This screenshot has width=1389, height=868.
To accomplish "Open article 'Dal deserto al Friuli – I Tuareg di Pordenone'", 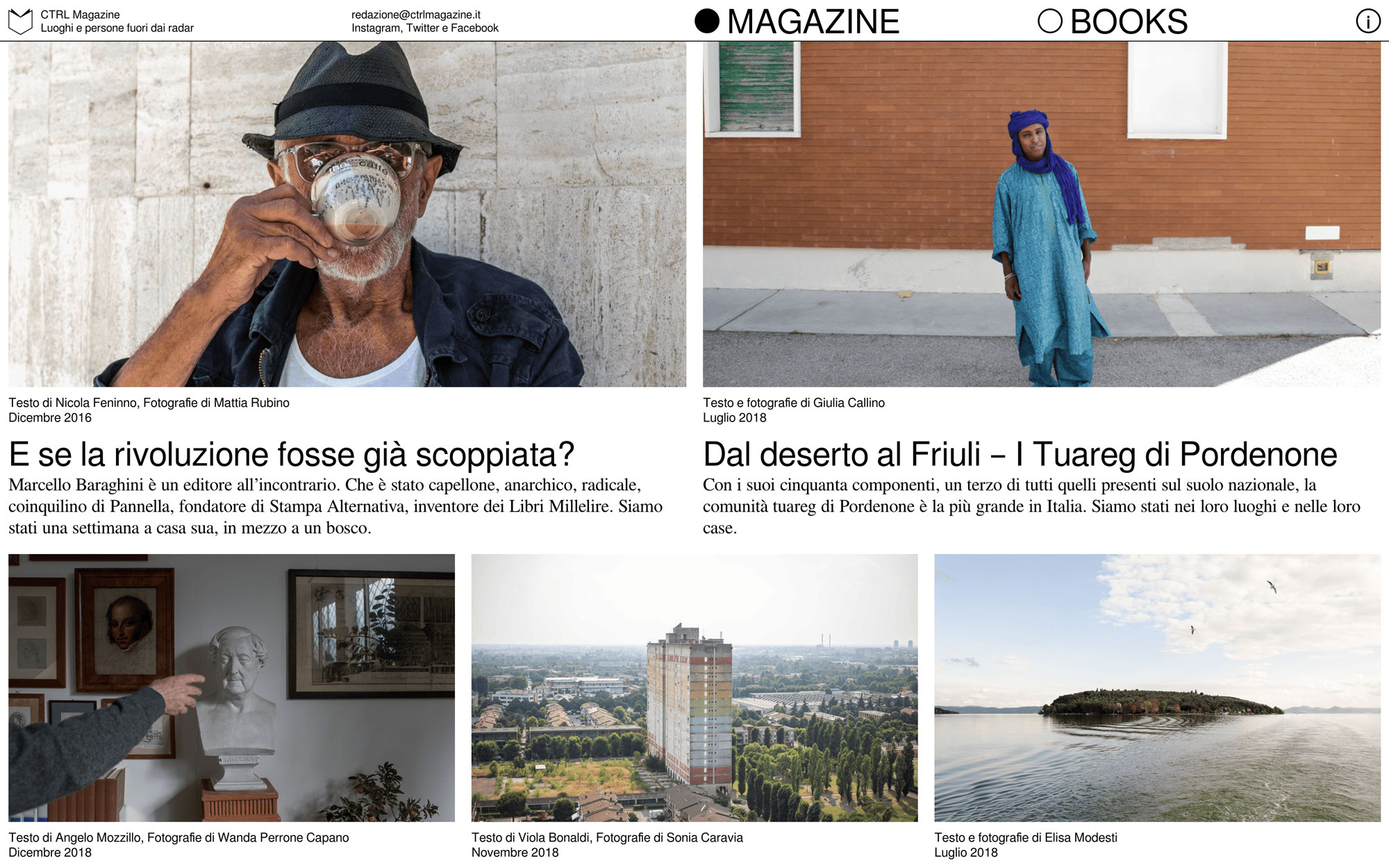I will tap(1020, 455).
